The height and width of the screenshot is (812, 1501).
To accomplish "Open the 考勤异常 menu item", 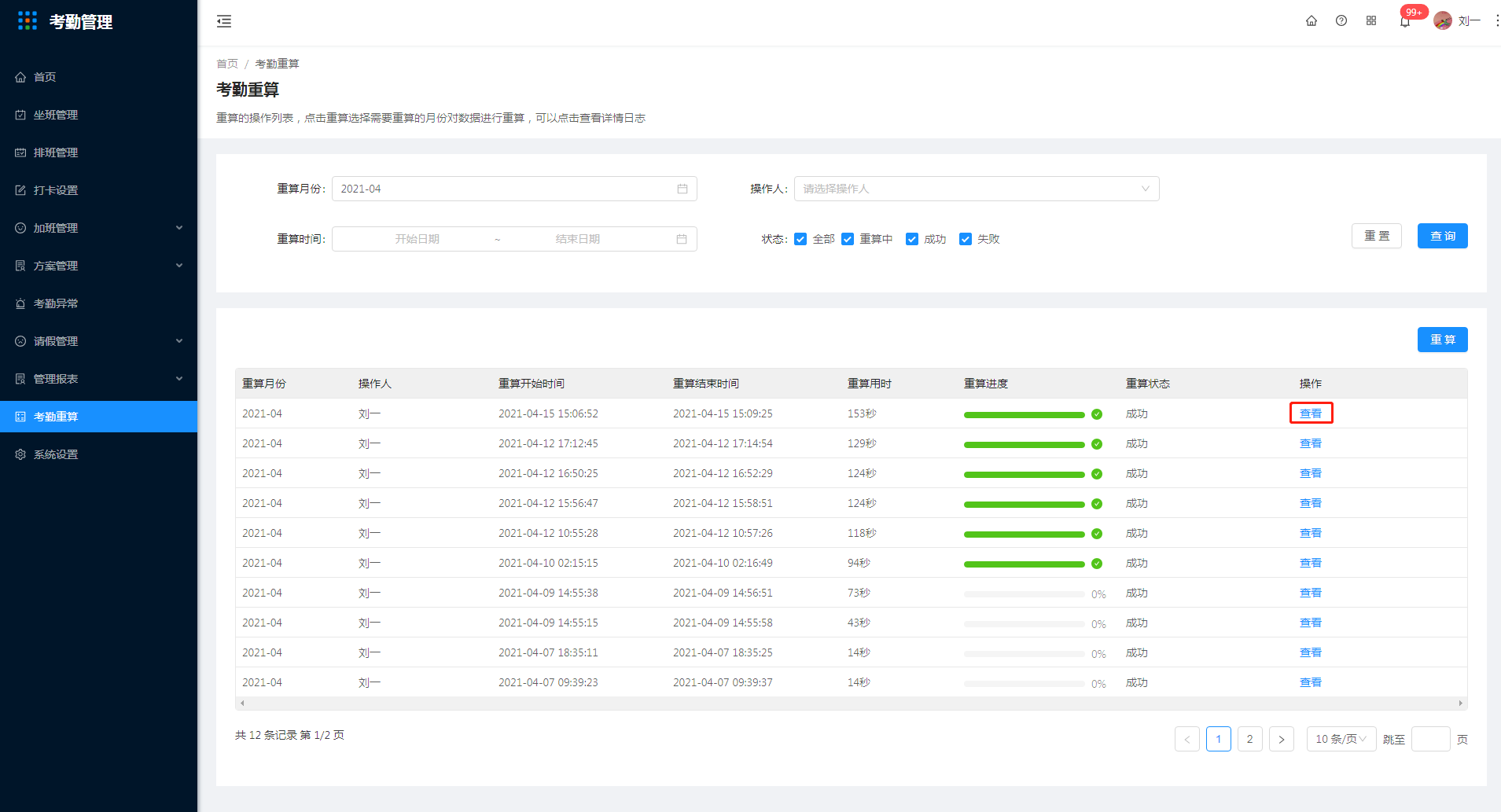I will pos(99,303).
